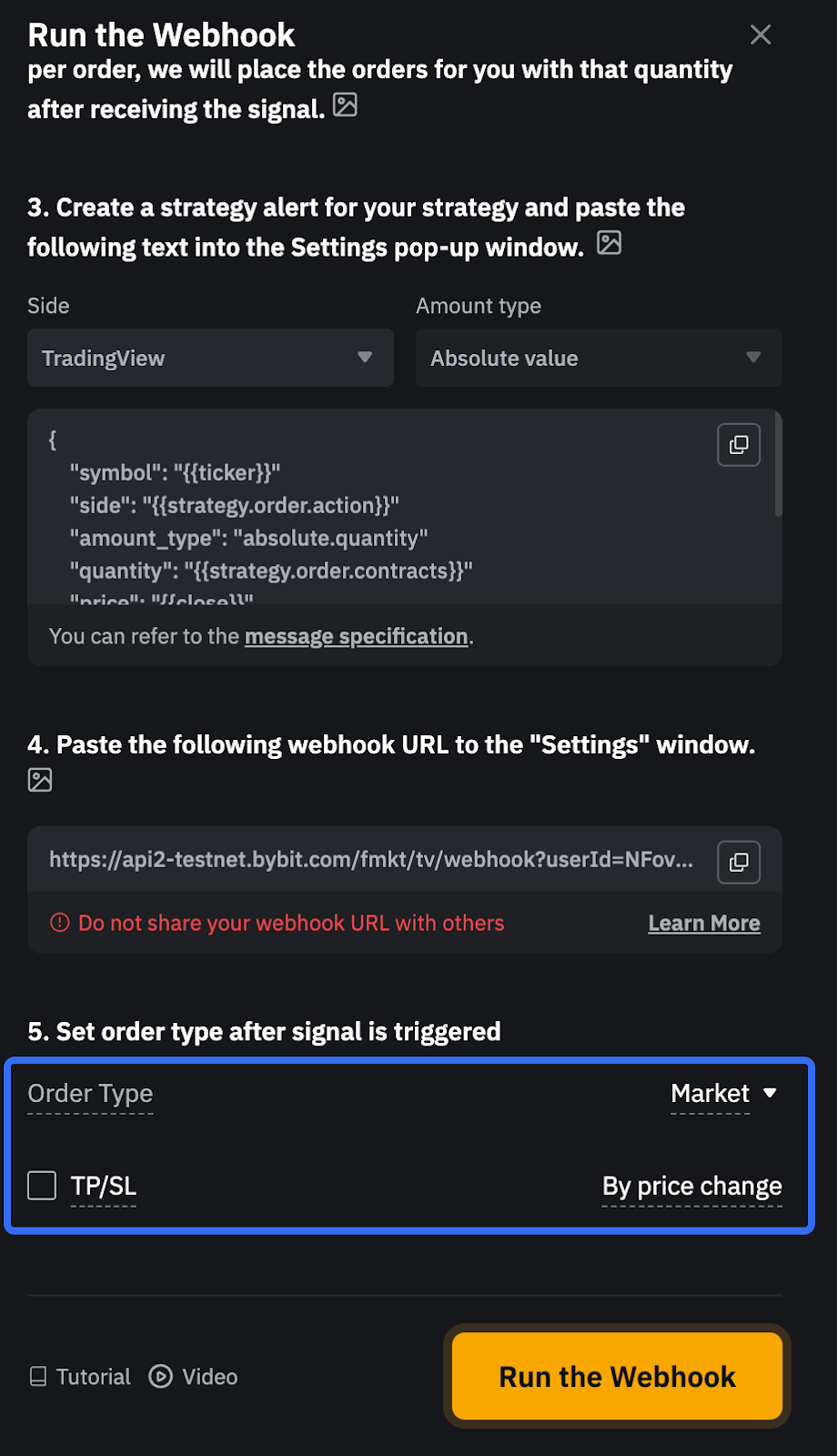This screenshot has height=1456, width=837.
Task: Enable the TP/SL checkbox
Action: [42, 1186]
